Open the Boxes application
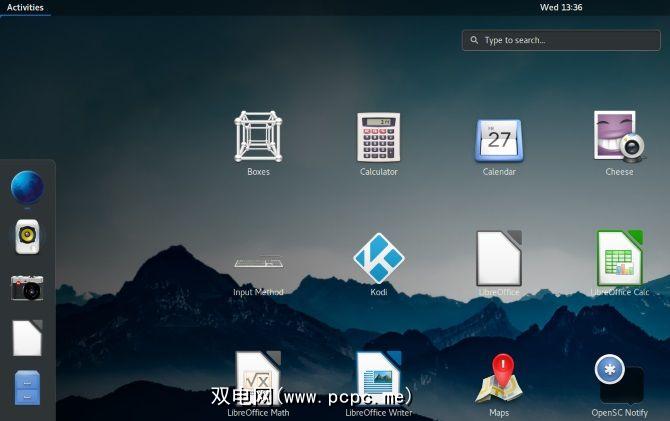The width and height of the screenshot is (670, 421). click(x=258, y=137)
